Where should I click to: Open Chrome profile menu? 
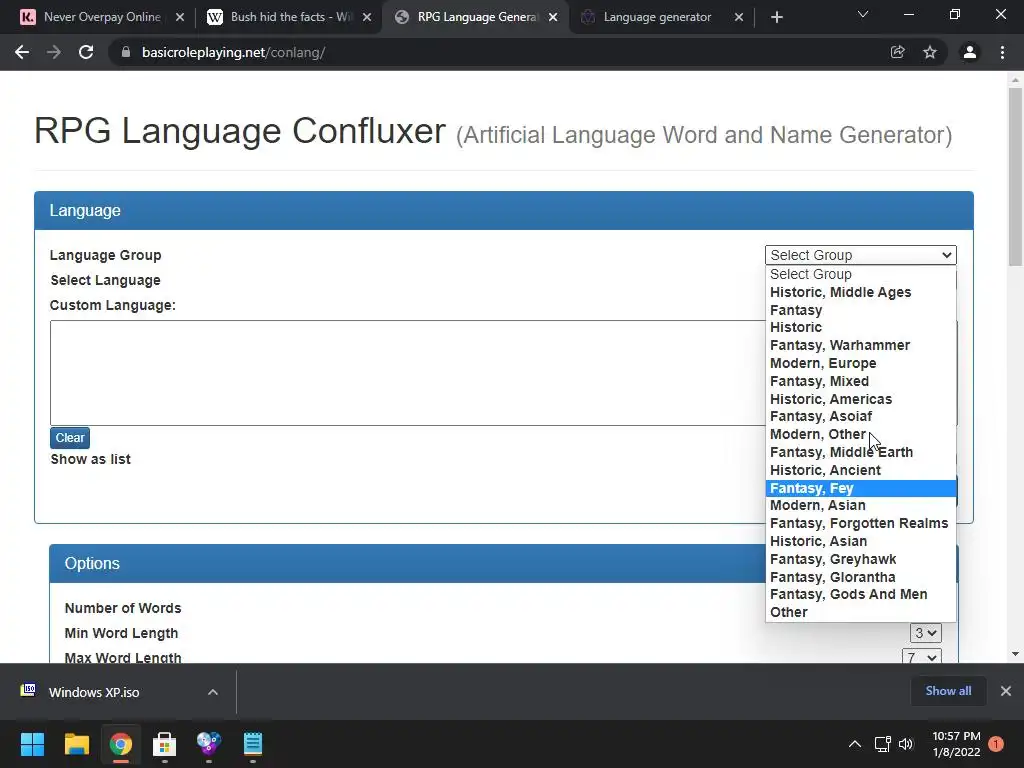click(x=970, y=52)
